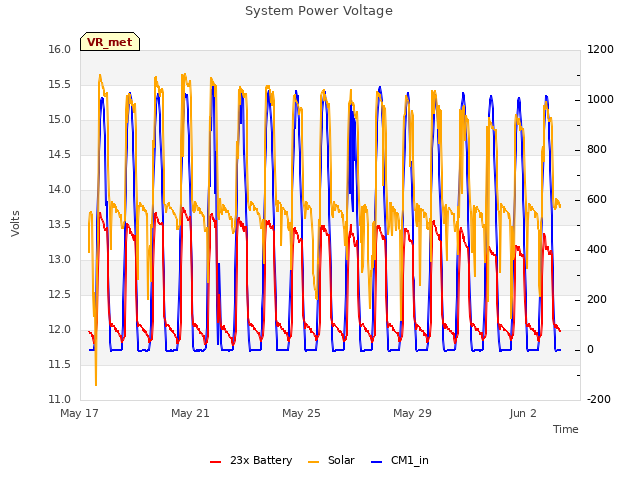The height and width of the screenshot is (480, 640).
Task: Click the red 23x Battery legend swatch
Action: [x=216, y=462]
